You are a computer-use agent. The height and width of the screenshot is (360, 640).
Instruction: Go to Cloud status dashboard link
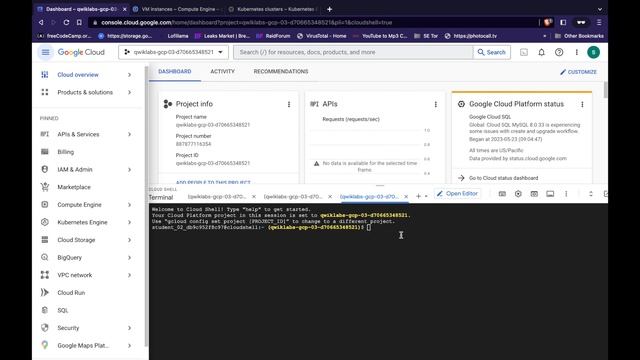pyautogui.click(x=503, y=178)
